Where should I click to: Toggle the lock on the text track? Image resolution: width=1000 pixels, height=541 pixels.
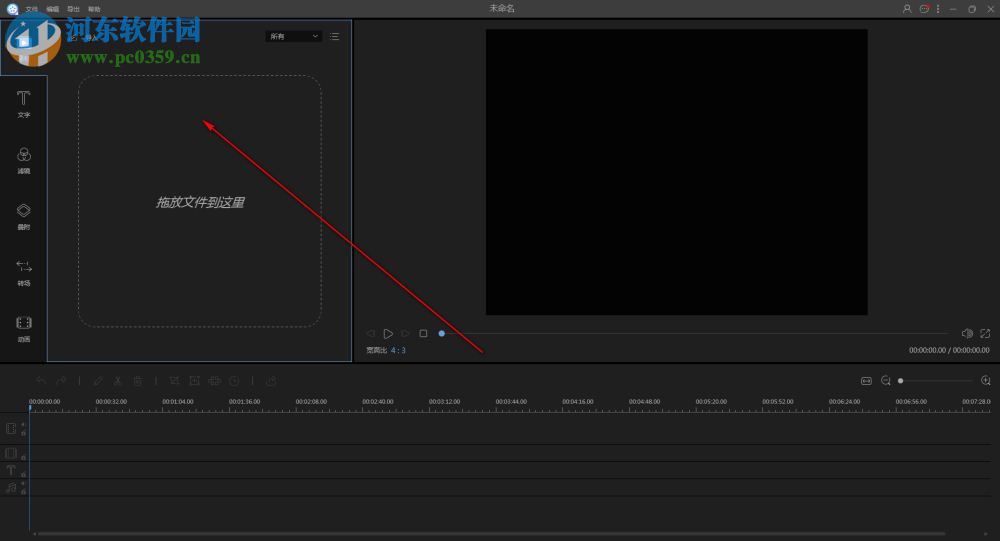click(24, 474)
